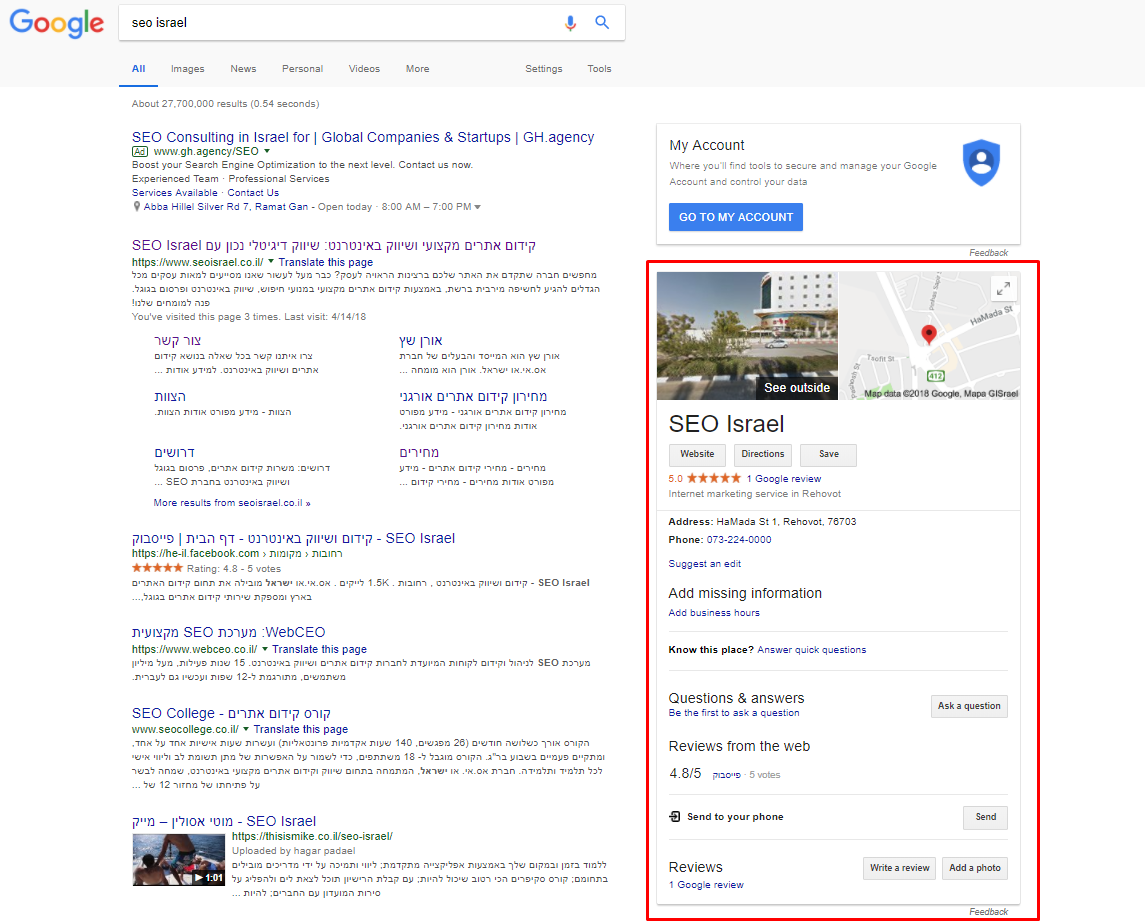The height and width of the screenshot is (922, 1145).
Task: Open the dropdown arrow next to seoisrael.co.il URL
Action: click(271, 262)
